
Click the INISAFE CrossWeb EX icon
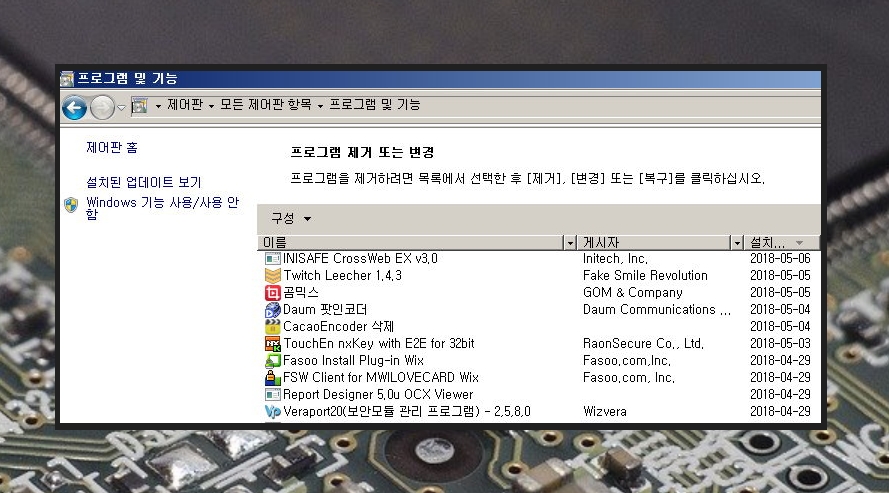(273, 259)
